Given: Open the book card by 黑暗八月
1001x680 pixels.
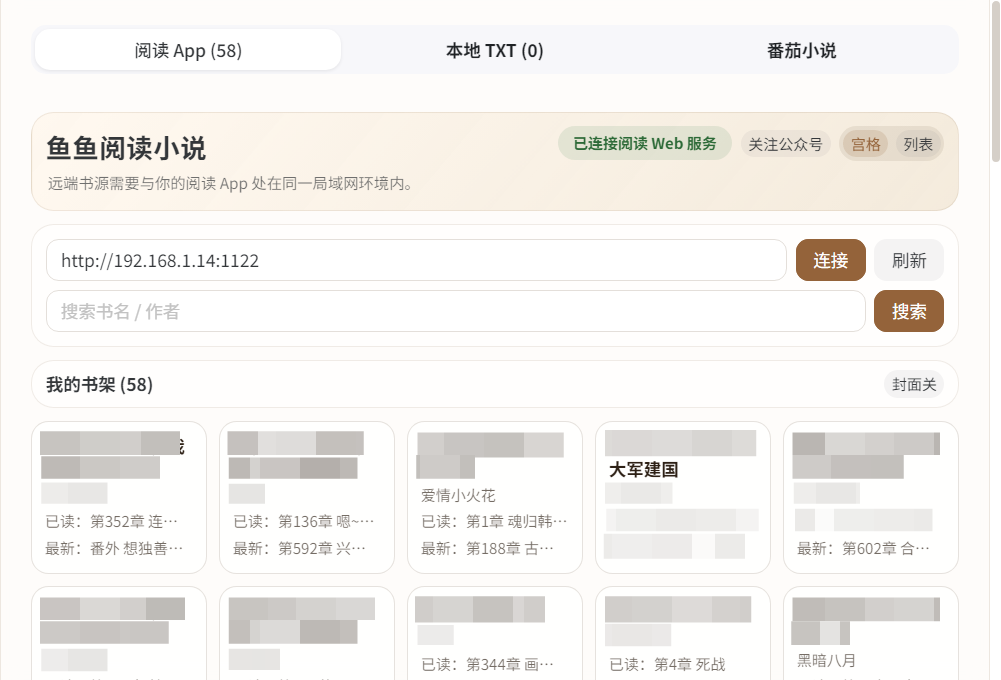Looking at the screenshot, I should [871, 633].
